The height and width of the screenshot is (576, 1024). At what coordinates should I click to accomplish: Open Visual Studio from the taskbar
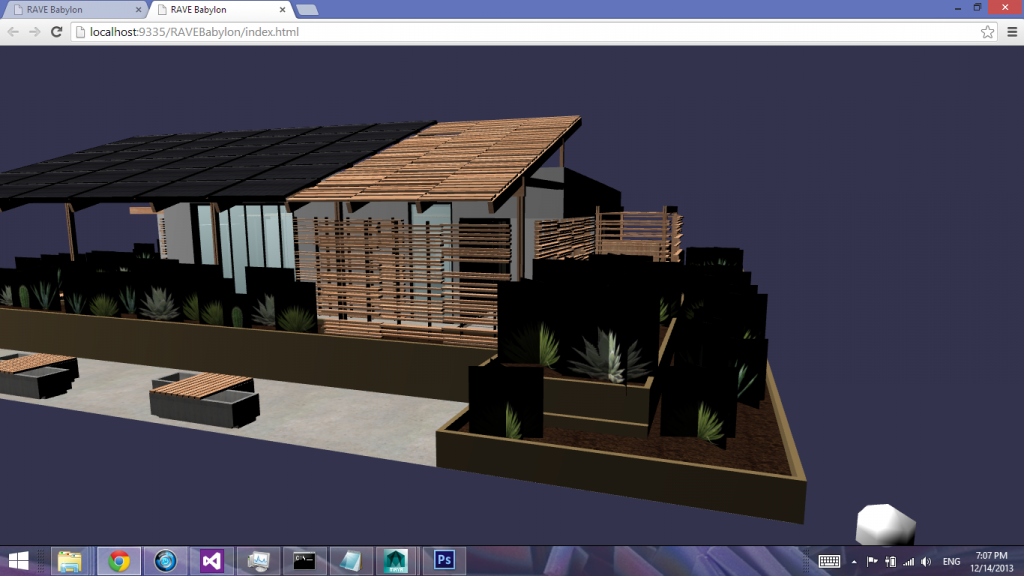pyautogui.click(x=212, y=561)
